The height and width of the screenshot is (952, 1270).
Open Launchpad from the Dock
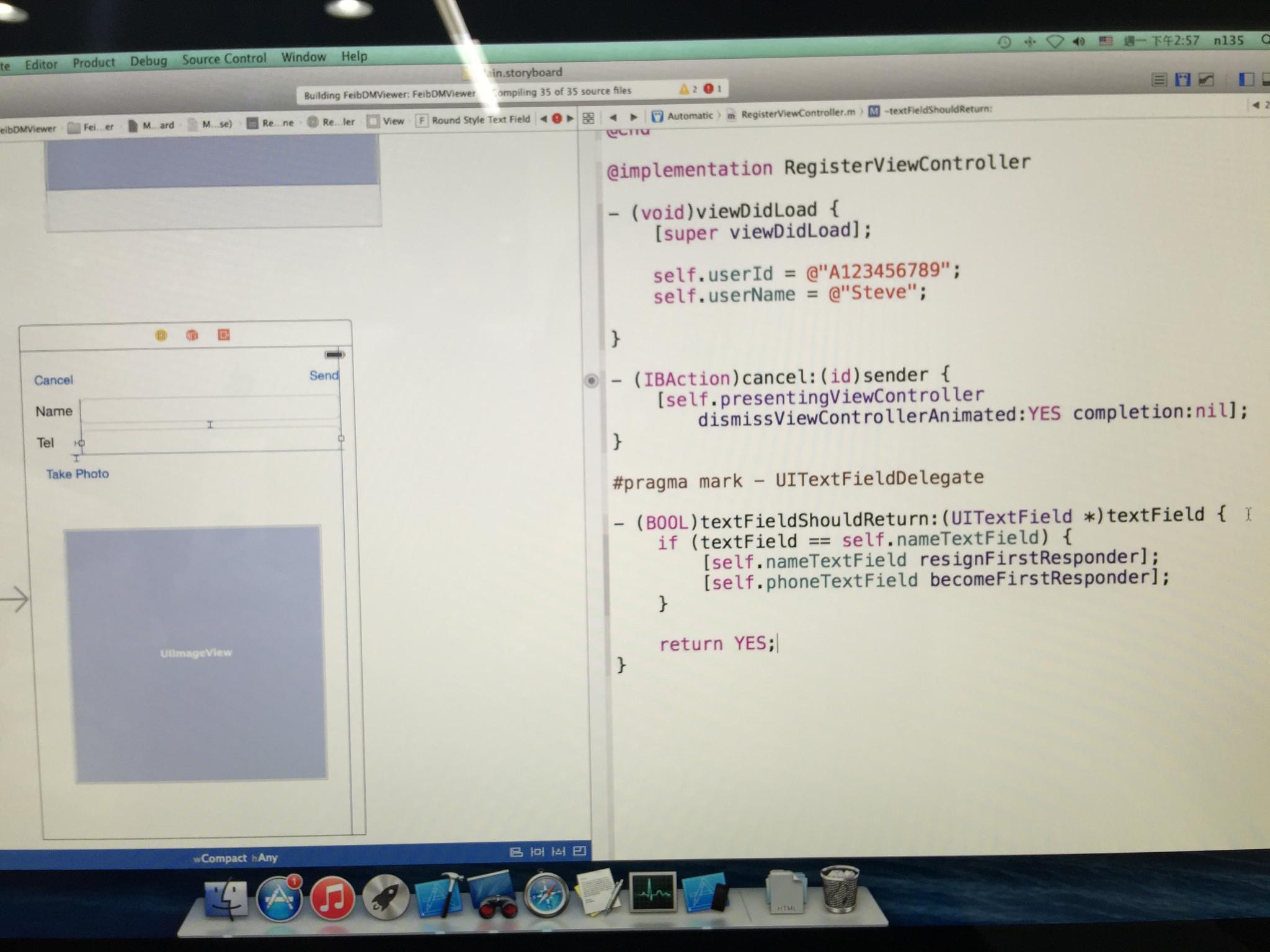pos(385,897)
